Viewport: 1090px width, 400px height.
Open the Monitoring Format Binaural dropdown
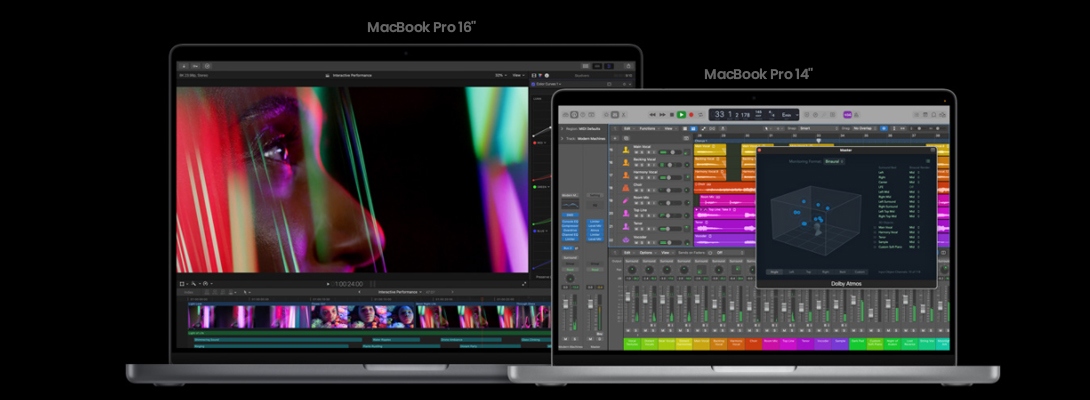click(x=834, y=161)
